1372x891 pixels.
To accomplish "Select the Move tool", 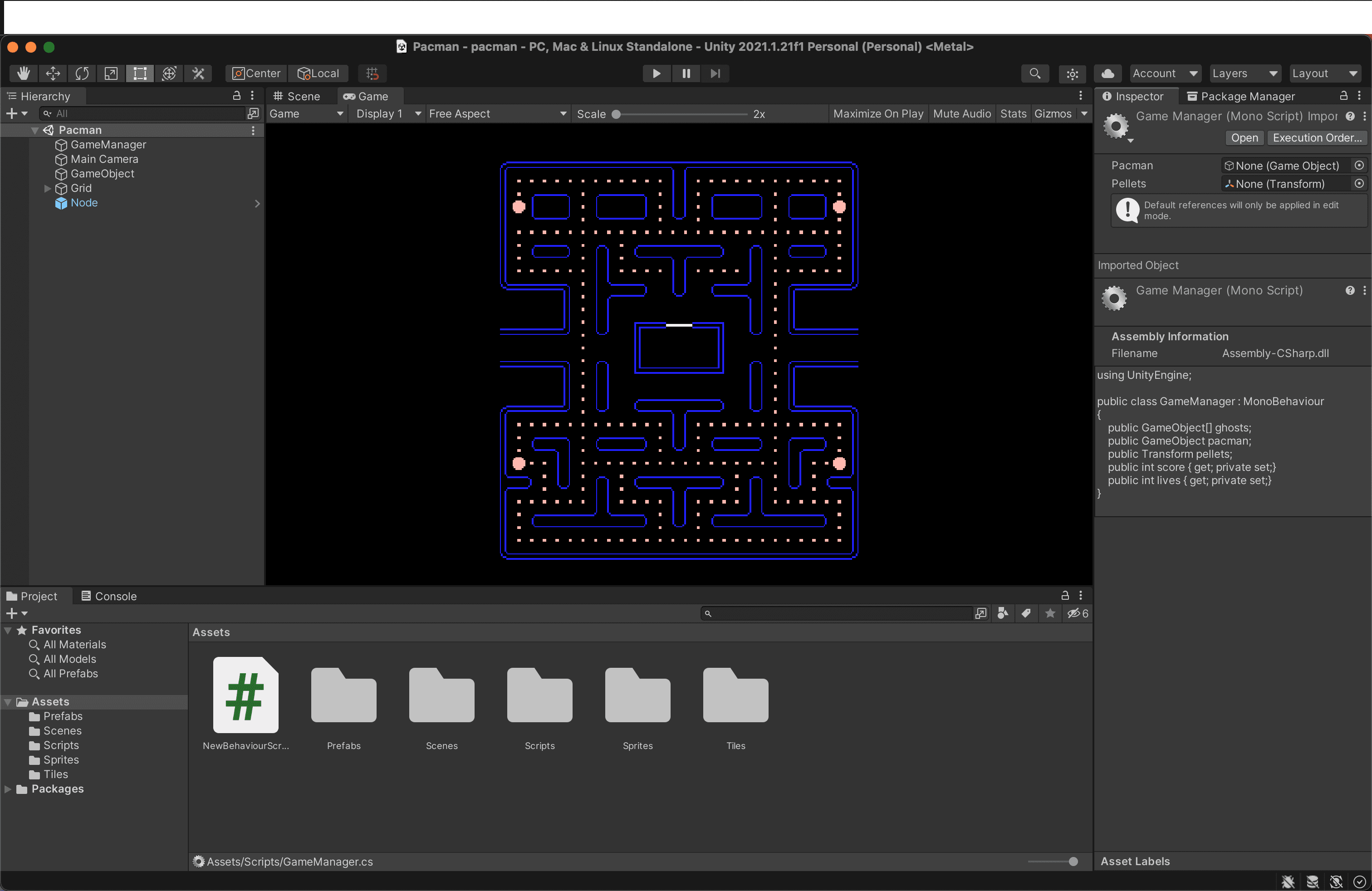I will (53, 73).
